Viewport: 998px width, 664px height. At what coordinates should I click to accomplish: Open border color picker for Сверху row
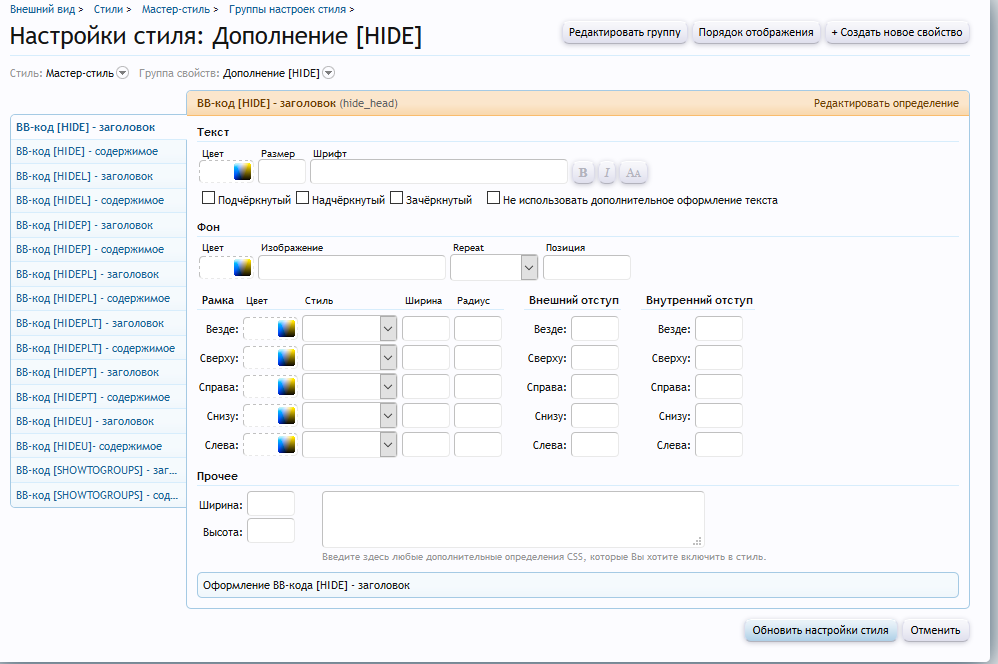tap(287, 358)
